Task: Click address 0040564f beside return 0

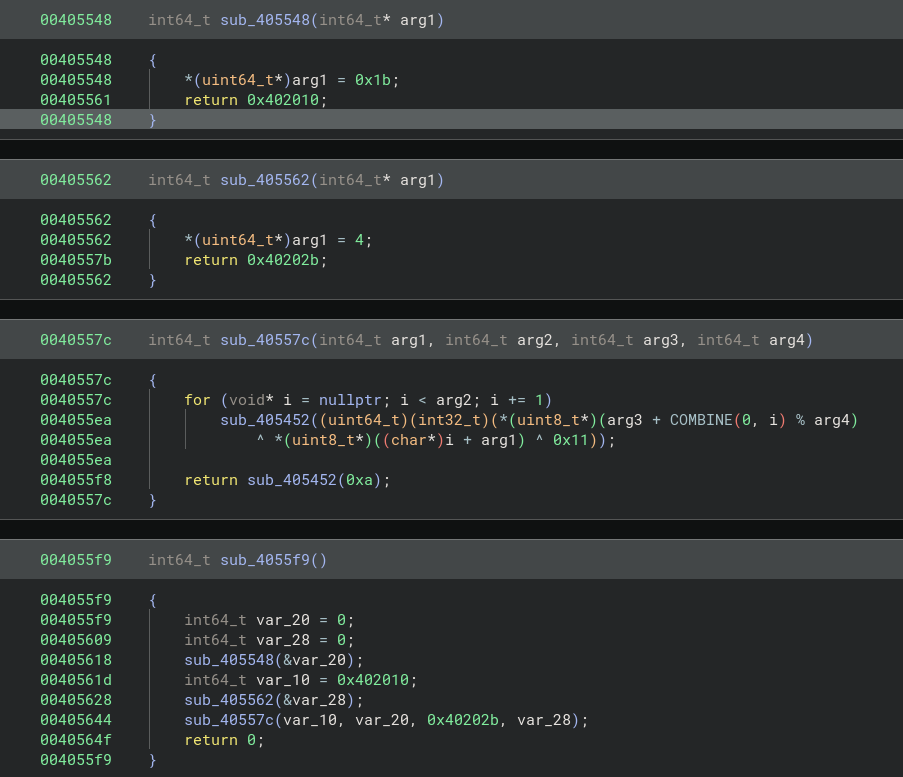Action: [x=76, y=740]
